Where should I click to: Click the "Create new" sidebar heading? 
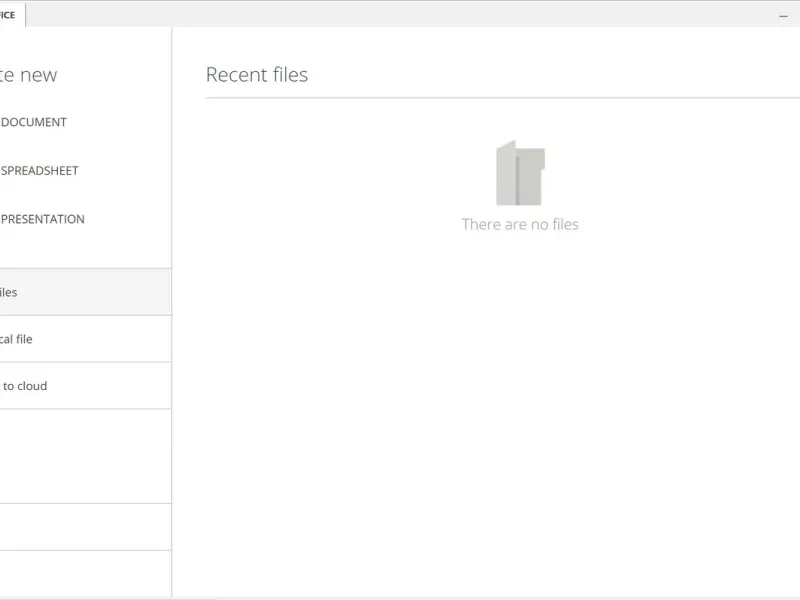[30, 75]
